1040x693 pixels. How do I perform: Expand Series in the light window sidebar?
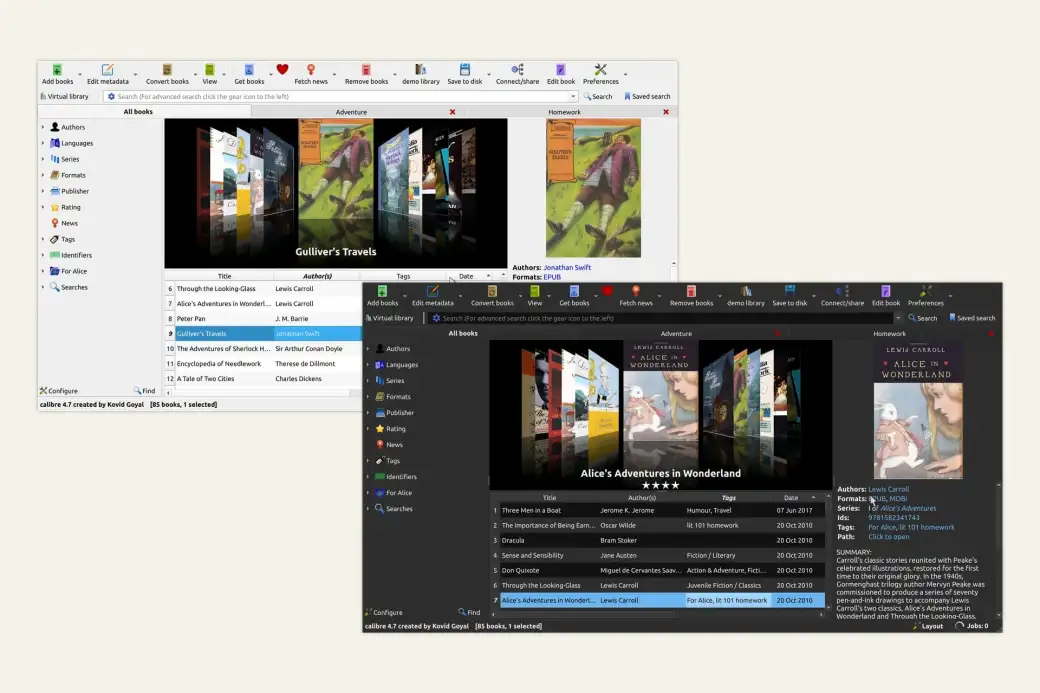pos(43,159)
